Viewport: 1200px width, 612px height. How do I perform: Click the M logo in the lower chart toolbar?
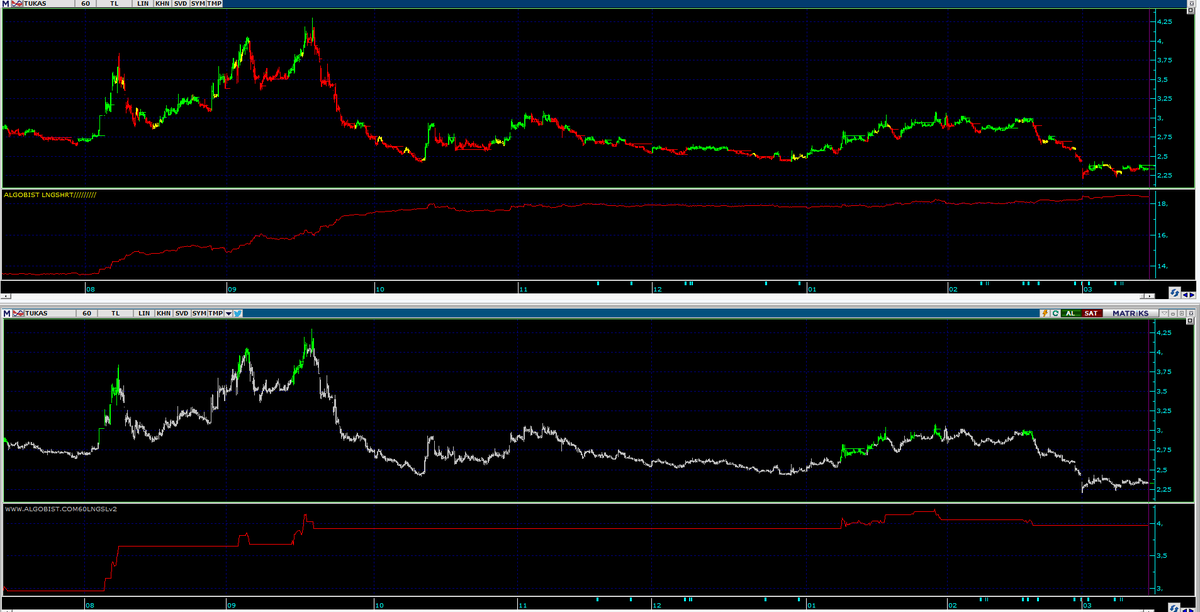pos(7,313)
